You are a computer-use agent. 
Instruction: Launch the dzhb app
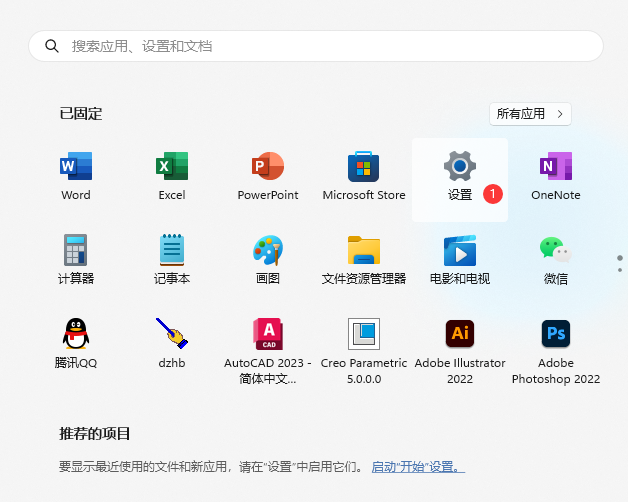tap(172, 344)
